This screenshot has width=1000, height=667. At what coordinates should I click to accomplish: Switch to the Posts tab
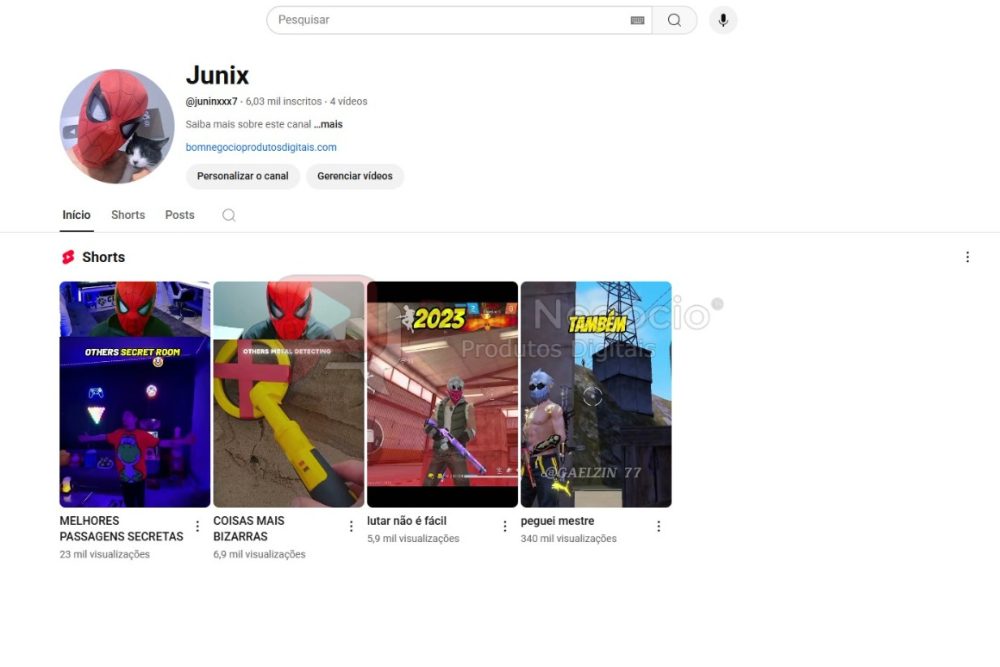pos(180,215)
